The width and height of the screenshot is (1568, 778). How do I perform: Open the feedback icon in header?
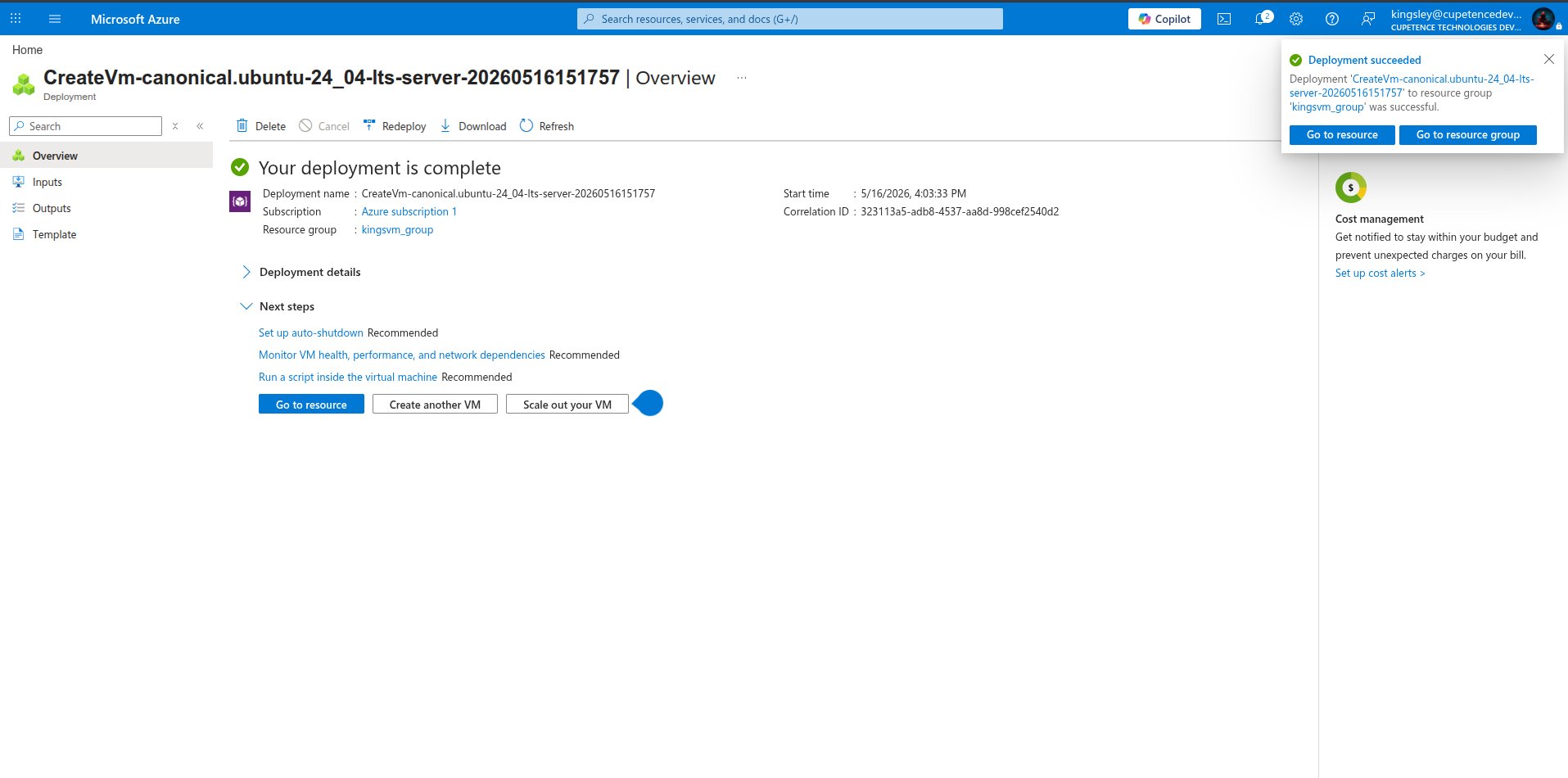point(1368,19)
